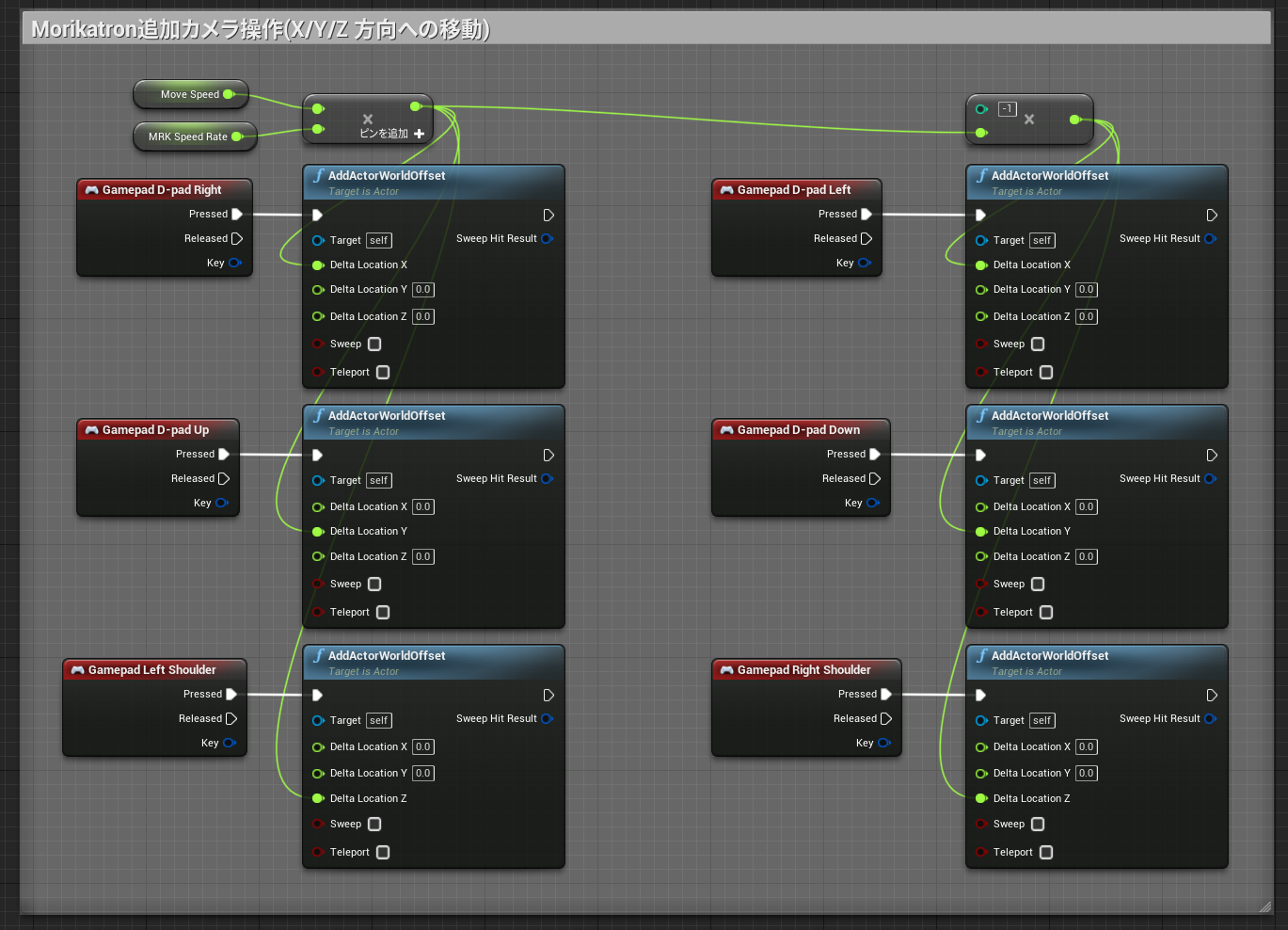Toggle Sweep checkbox on D-pad Left's AddActorWorldOffset
The height and width of the screenshot is (930, 1288).
point(1038,344)
